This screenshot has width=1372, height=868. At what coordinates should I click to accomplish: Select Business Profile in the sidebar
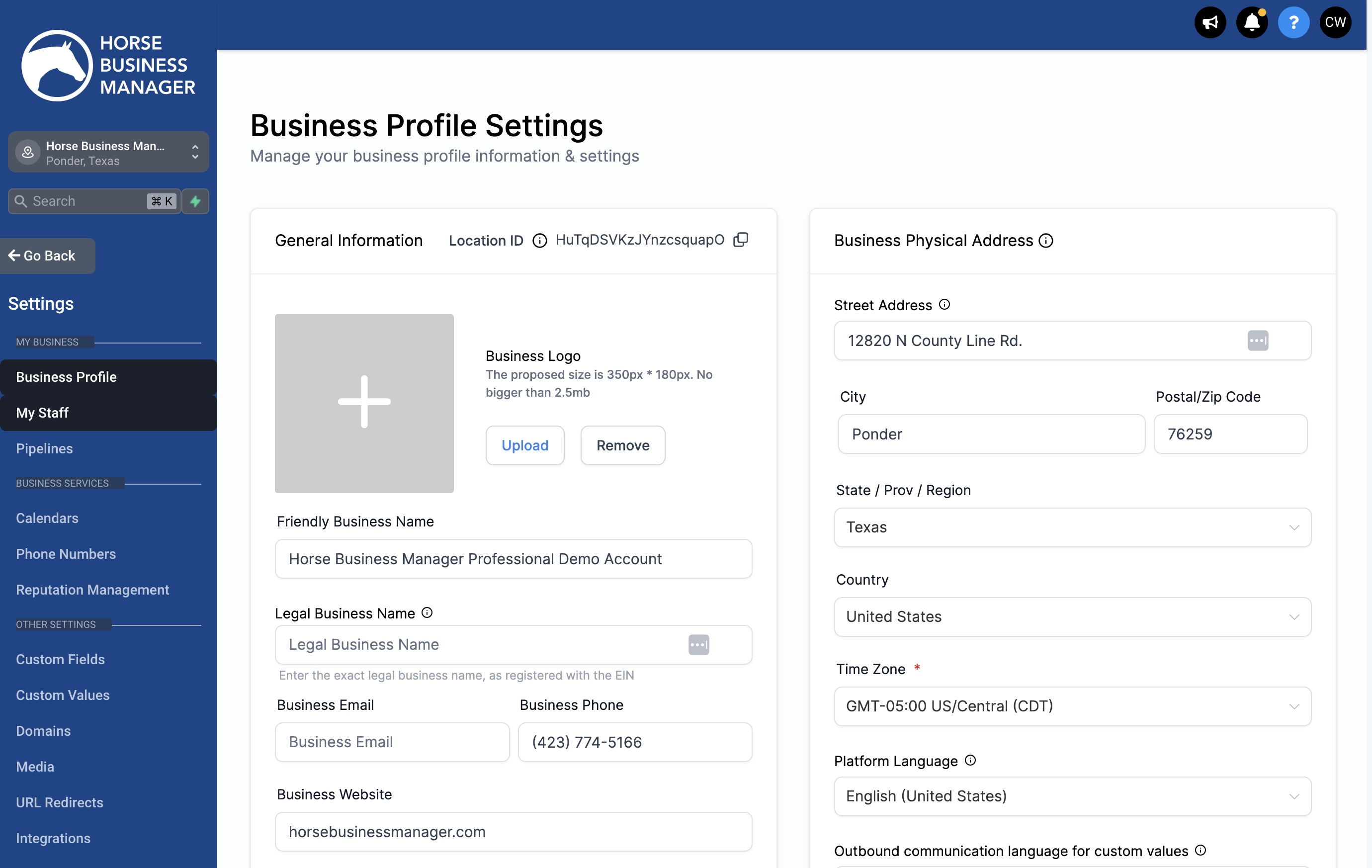(x=108, y=377)
